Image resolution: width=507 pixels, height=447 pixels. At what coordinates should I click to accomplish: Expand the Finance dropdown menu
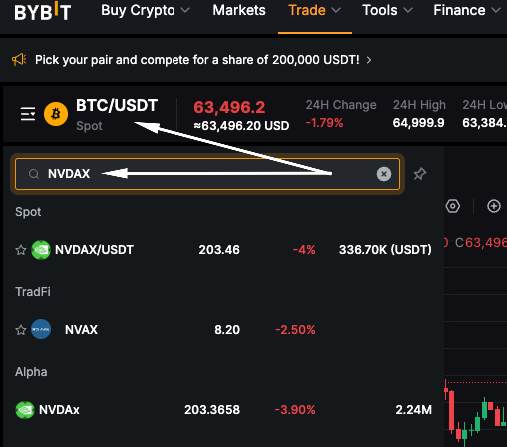point(467,10)
